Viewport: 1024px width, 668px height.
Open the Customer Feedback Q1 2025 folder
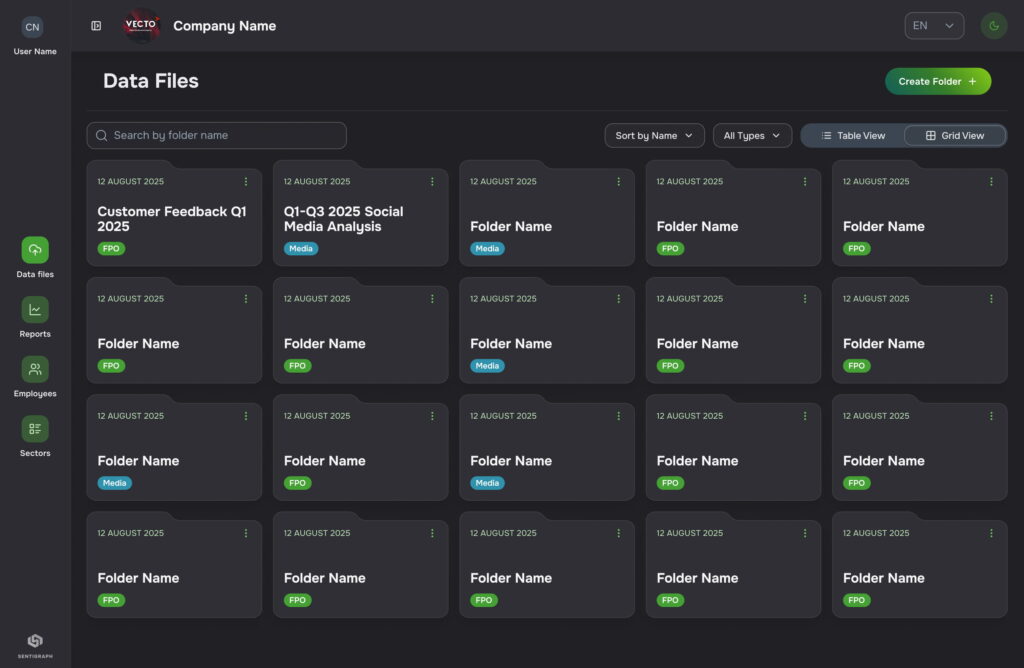(x=172, y=219)
